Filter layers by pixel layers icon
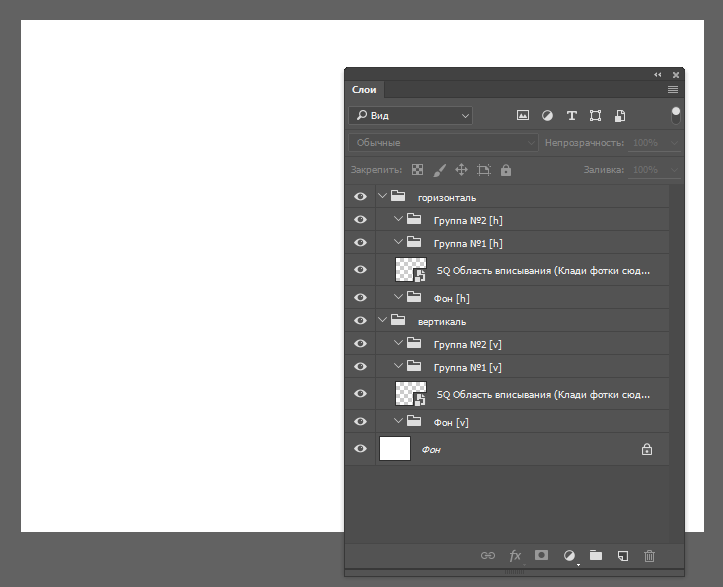Screen dimensions: 723x587 click(x=522, y=115)
